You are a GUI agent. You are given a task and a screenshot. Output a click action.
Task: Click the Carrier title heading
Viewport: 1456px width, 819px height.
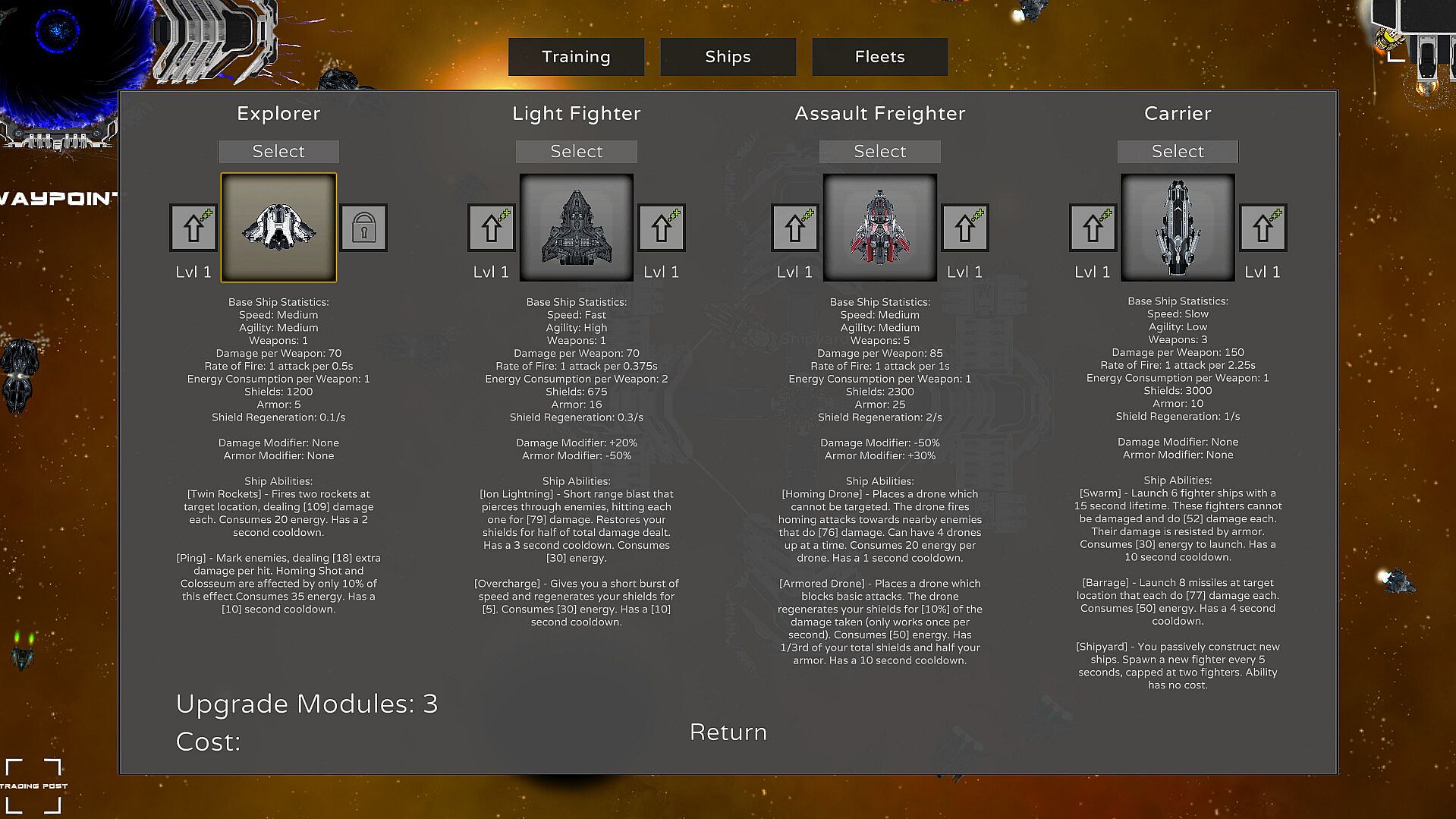pyautogui.click(x=1178, y=113)
